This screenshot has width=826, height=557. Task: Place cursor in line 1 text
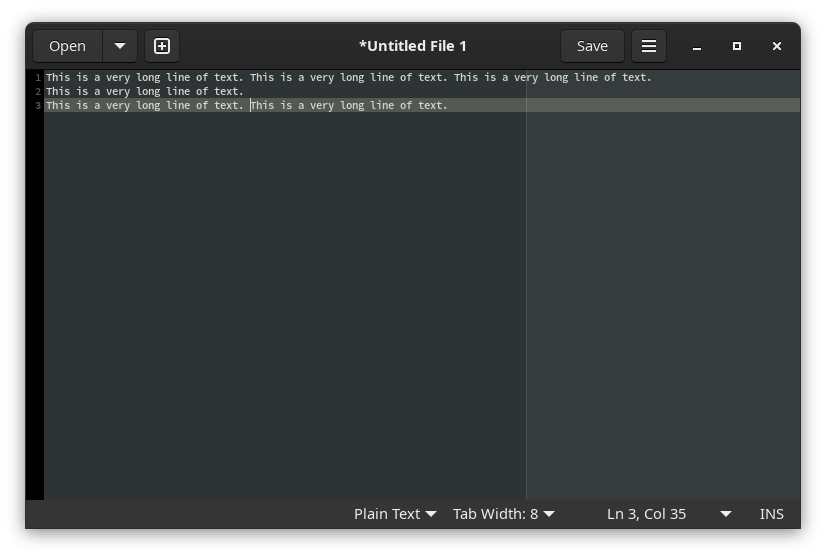tap(349, 77)
